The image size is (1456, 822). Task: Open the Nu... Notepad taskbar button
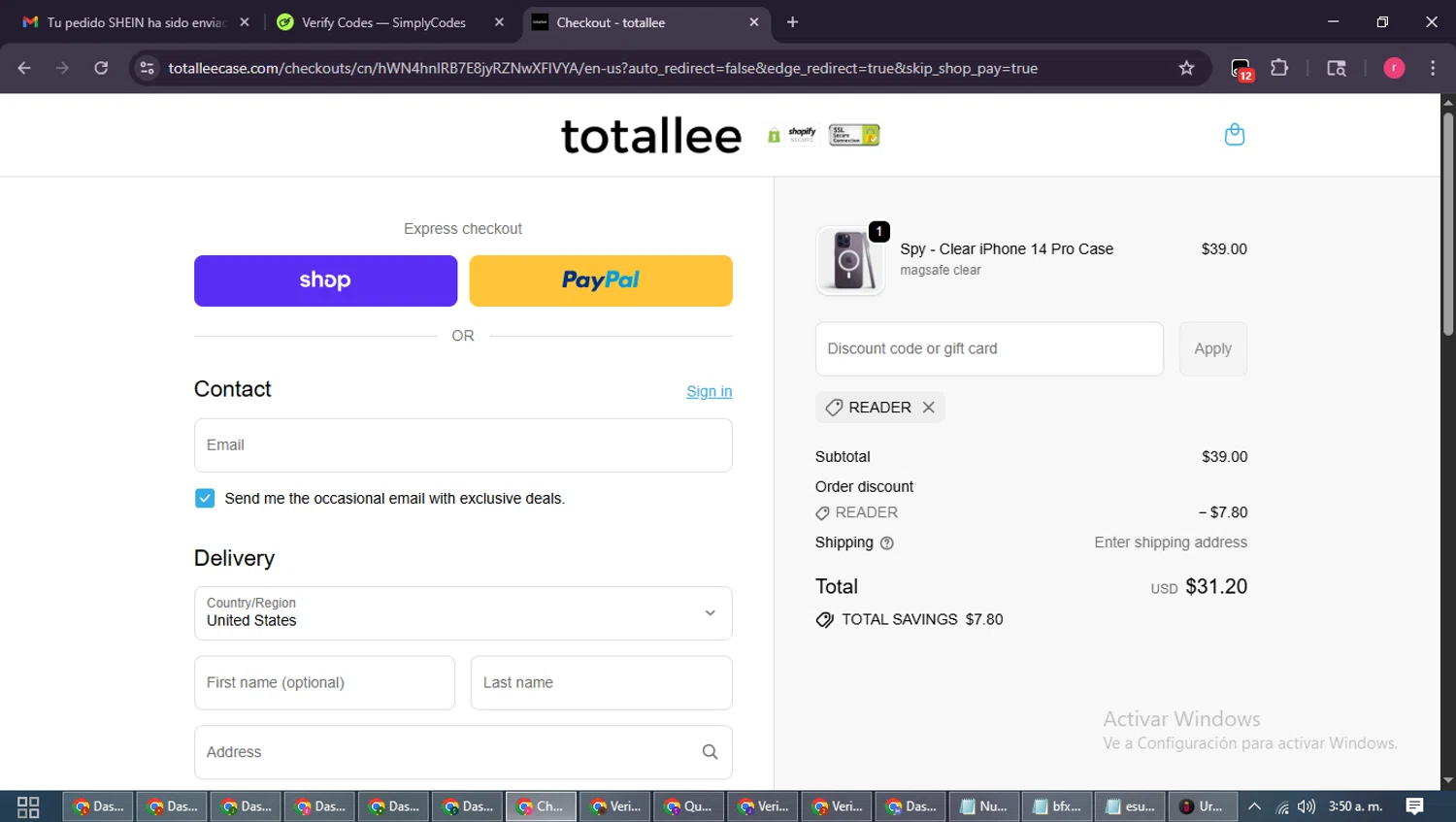point(983,806)
